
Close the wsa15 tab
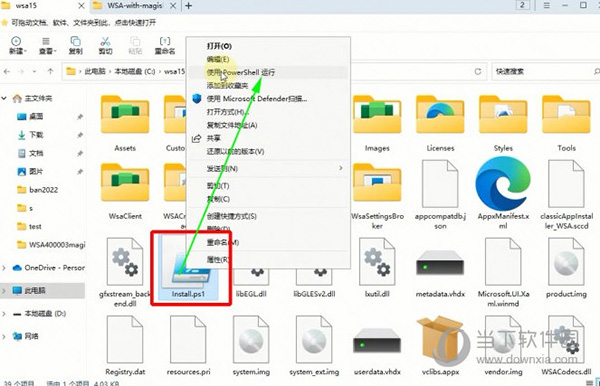pyautogui.click(x=81, y=6)
